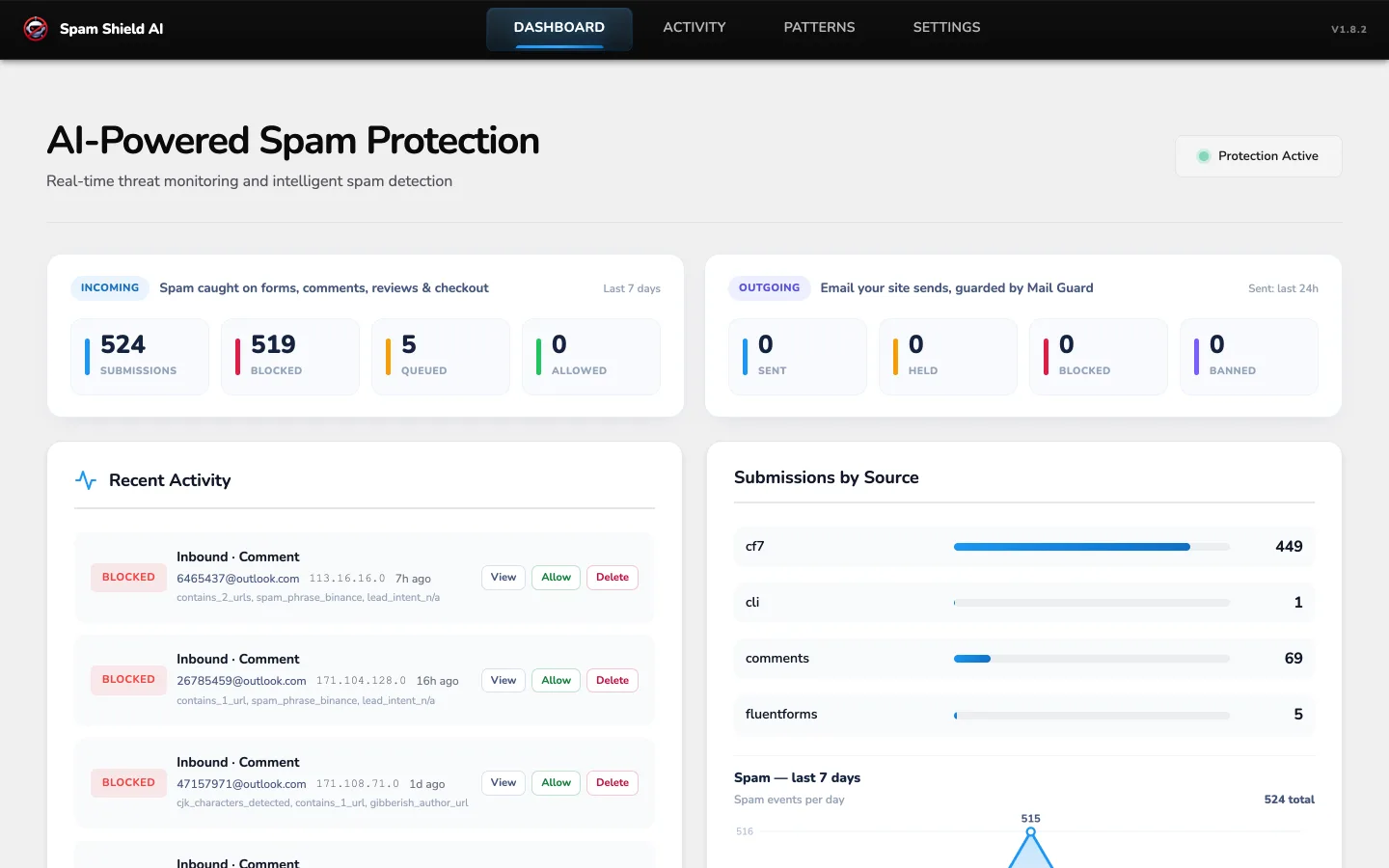Delete the comment from 47157971@outlook.com
This screenshot has height=868, width=1389.
click(x=613, y=783)
